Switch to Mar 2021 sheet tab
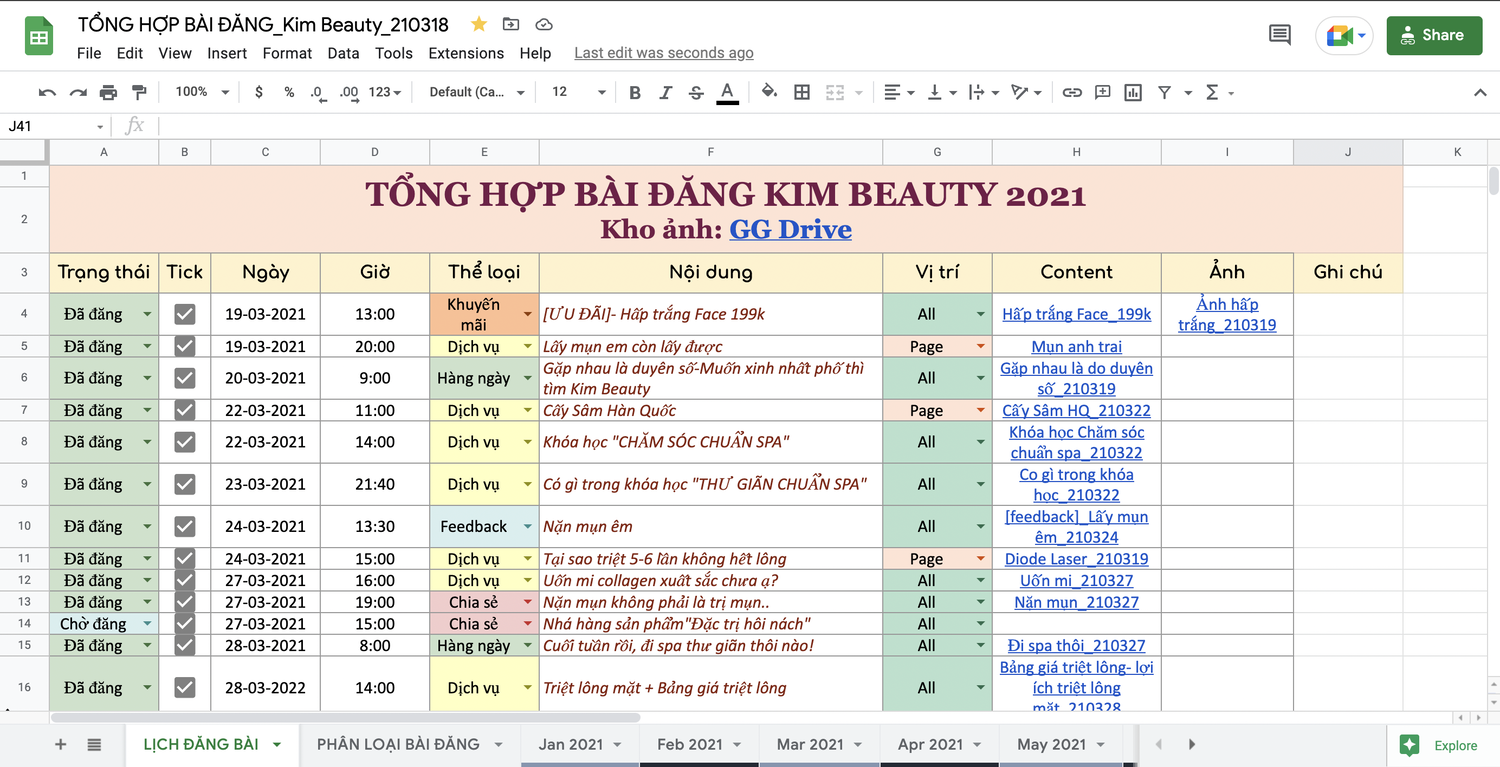Image resolution: width=1500 pixels, height=767 pixels. coord(810,744)
